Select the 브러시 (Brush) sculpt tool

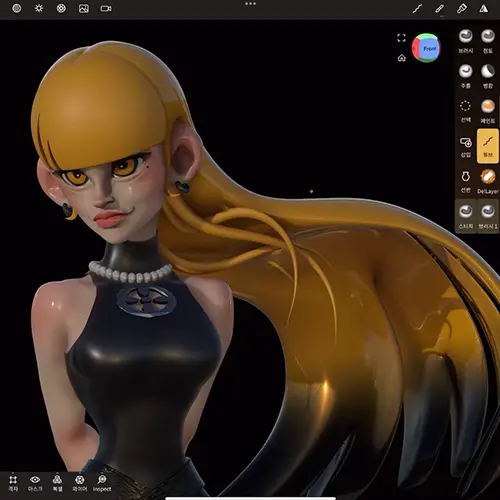pyautogui.click(x=466, y=41)
